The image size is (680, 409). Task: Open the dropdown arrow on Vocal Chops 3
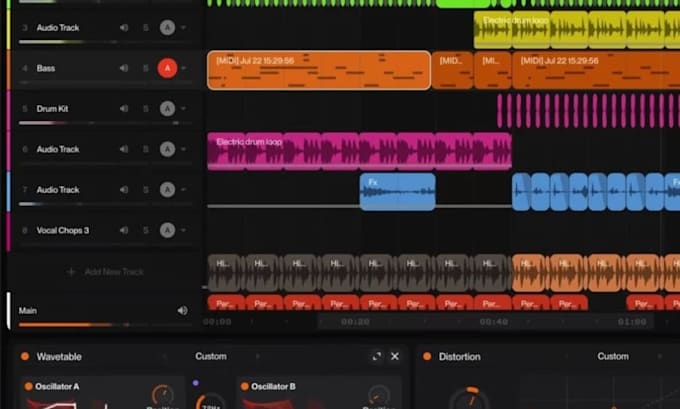[x=183, y=230]
